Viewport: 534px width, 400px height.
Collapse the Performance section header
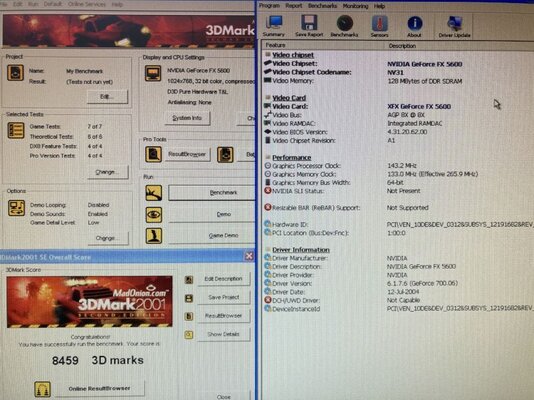(292, 158)
